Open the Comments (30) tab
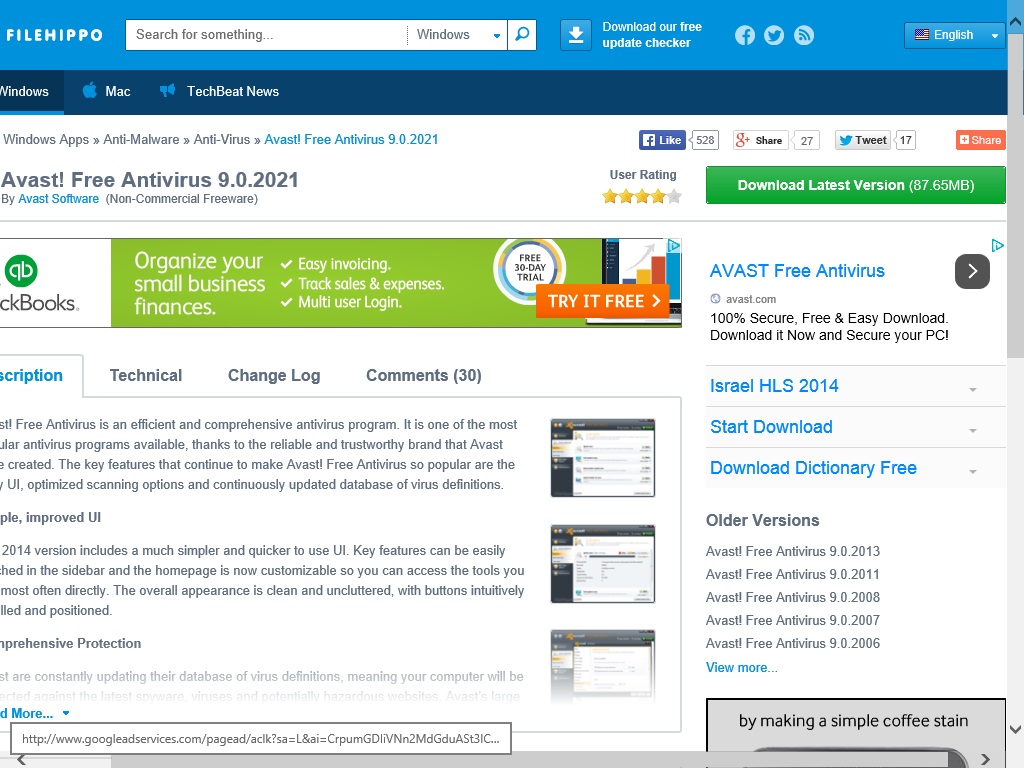Screen dimensions: 1024x768 click(x=423, y=376)
